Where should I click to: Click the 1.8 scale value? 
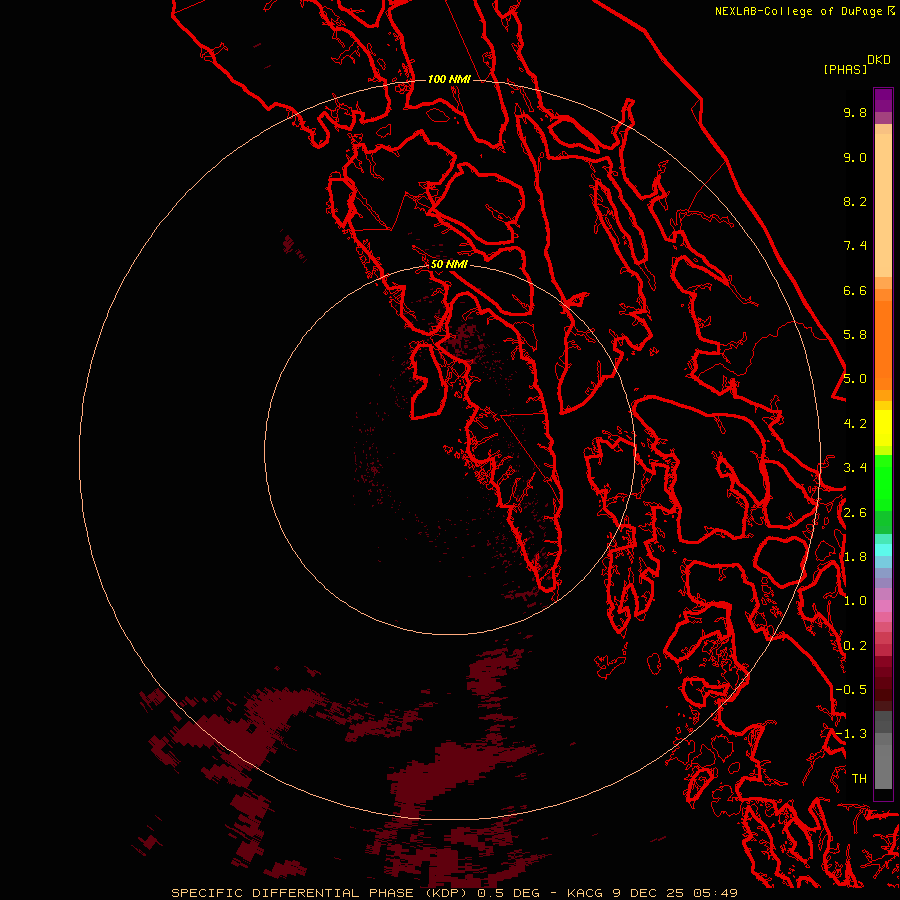855,557
